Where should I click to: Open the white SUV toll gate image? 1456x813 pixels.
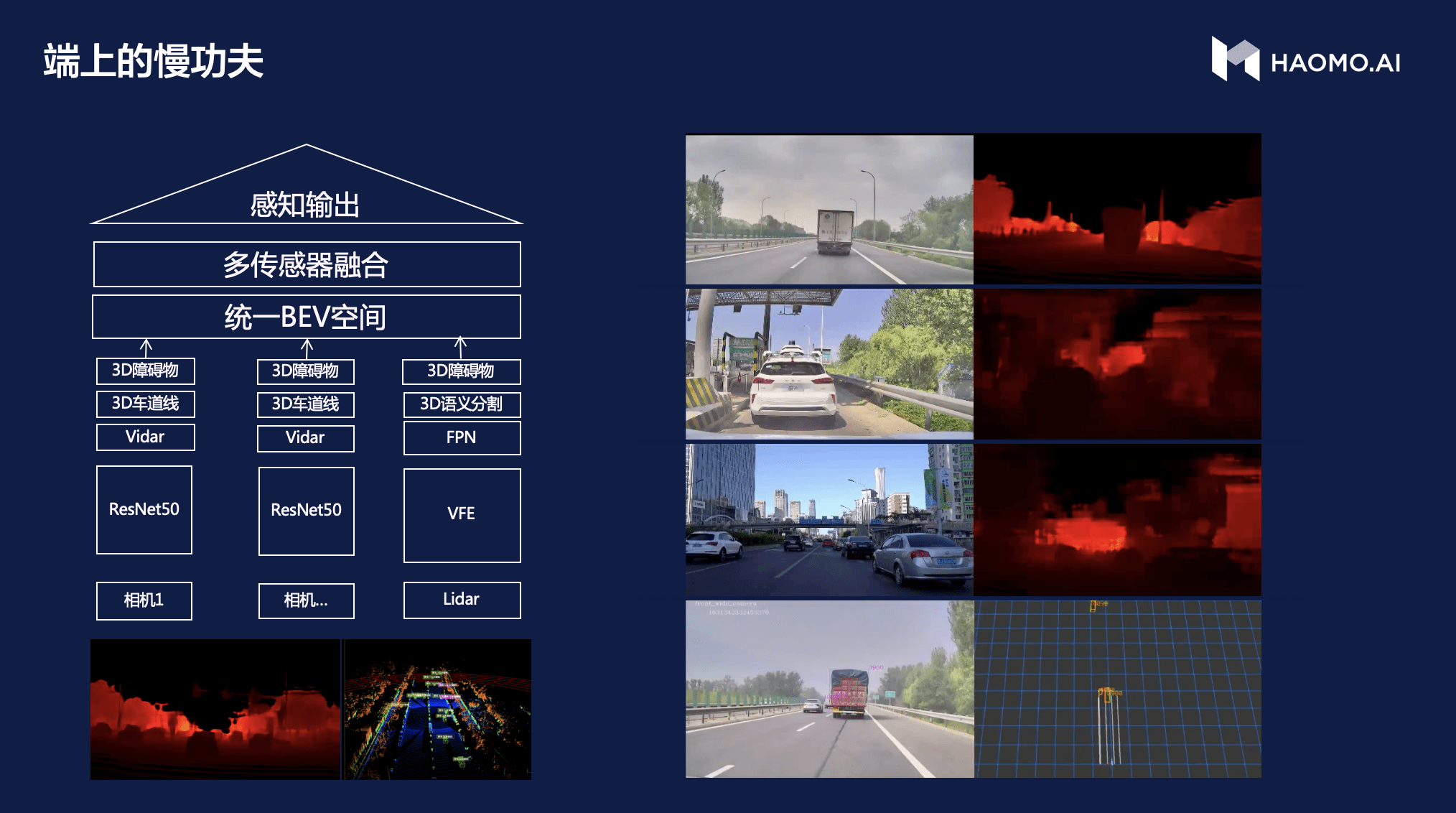829,363
